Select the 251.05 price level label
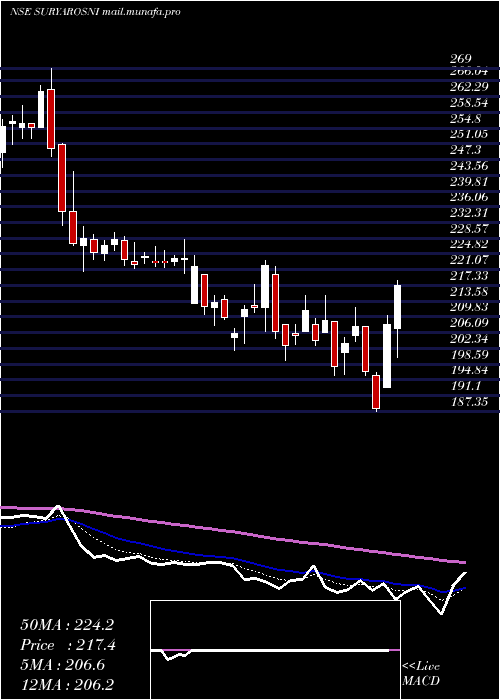The width and height of the screenshot is (500, 700). tap(468, 136)
